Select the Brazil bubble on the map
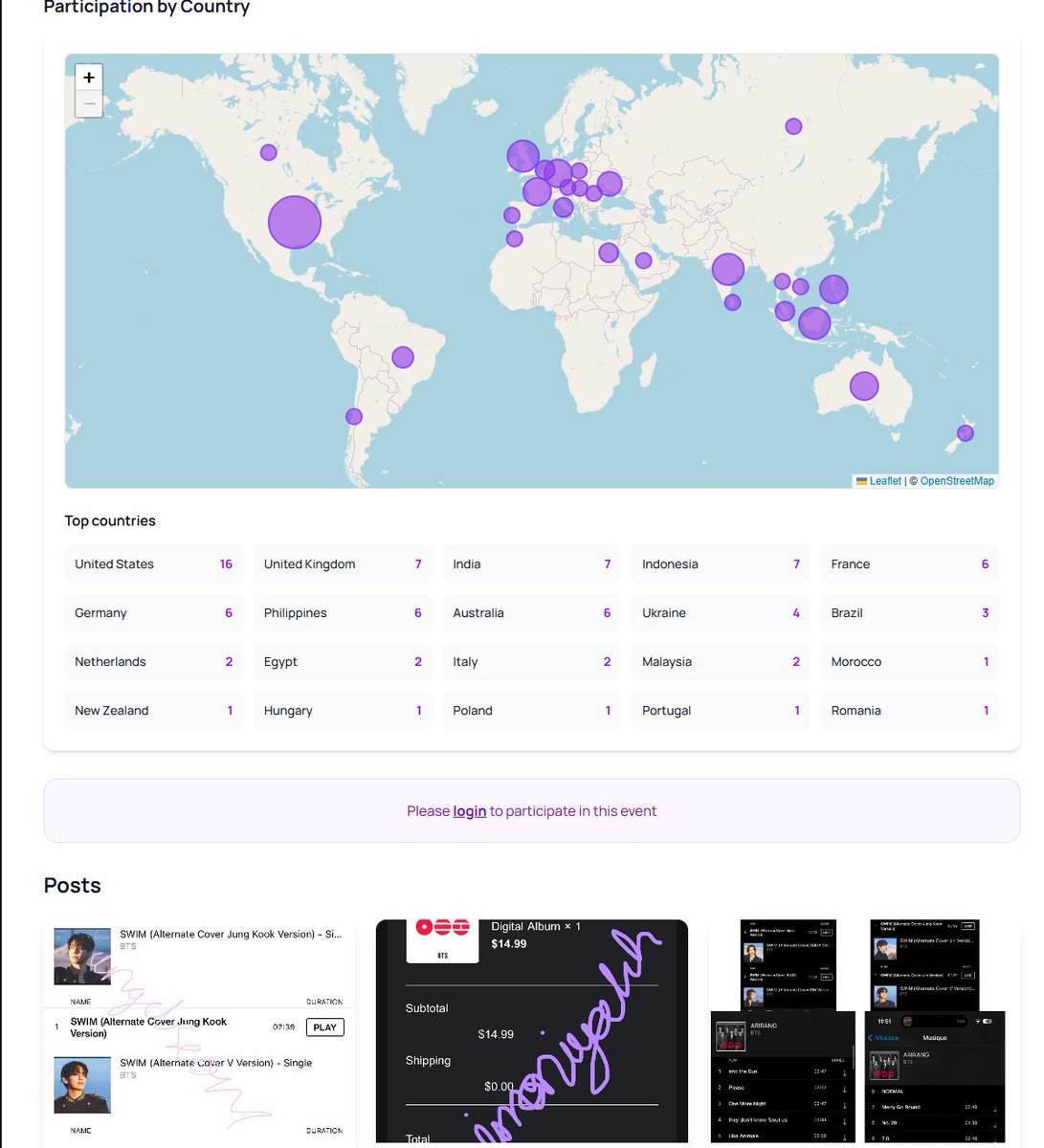The height and width of the screenshot is (1148, 1044). pos(403,358)
